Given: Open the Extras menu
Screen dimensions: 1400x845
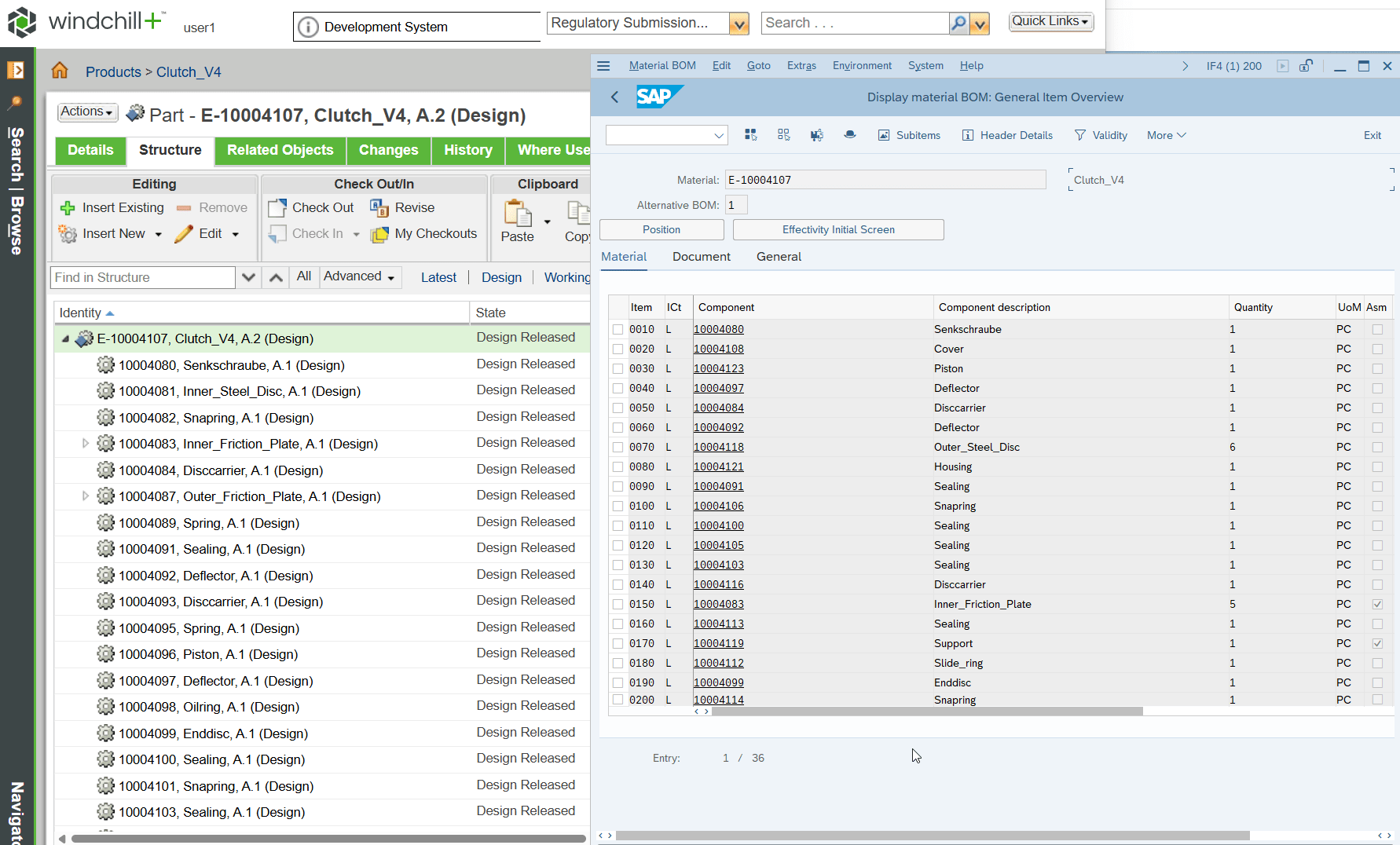Looking at the screenshot, I should click(x=801, y=66).
